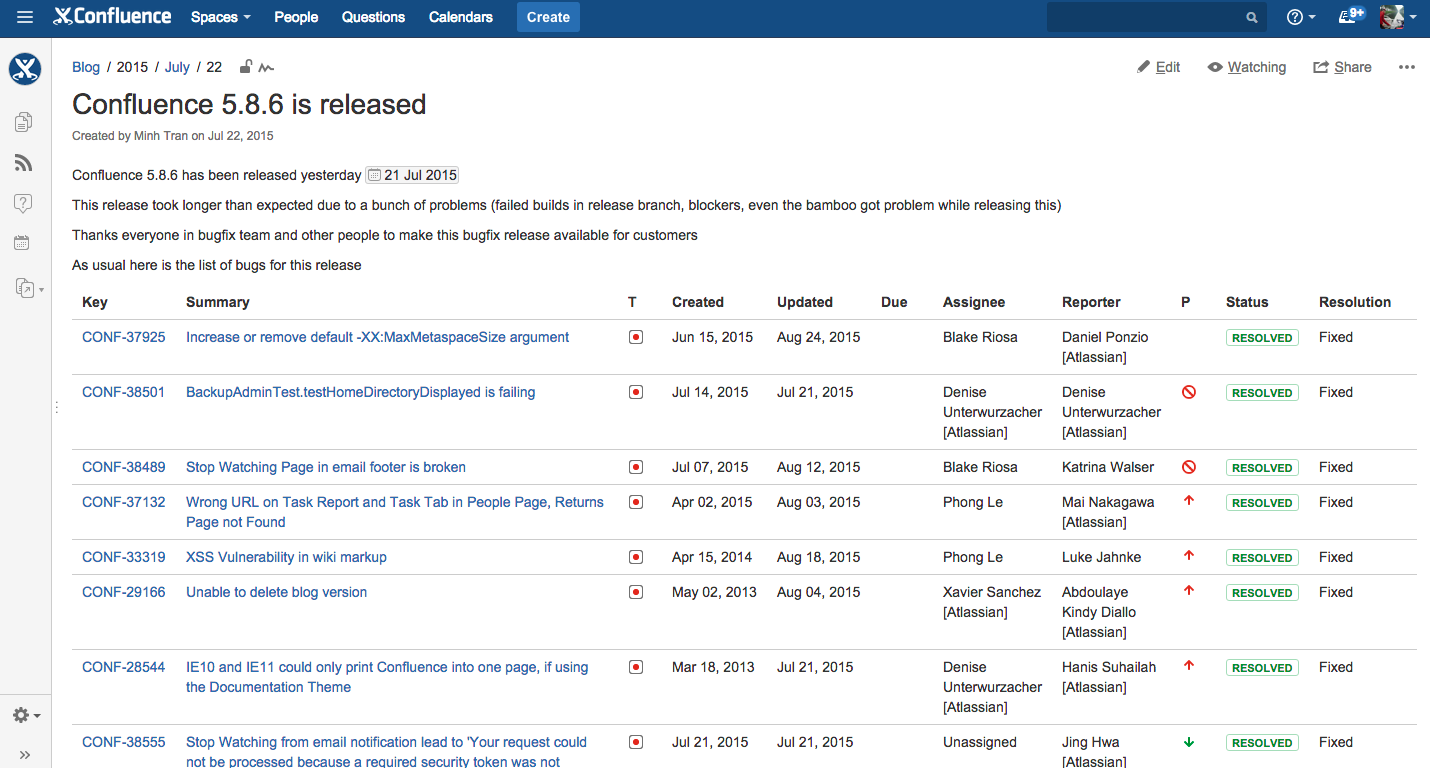Click 2015 in the breadcrumb
This screenshot has height=768, width=1430.
click(x=132, y=67)
